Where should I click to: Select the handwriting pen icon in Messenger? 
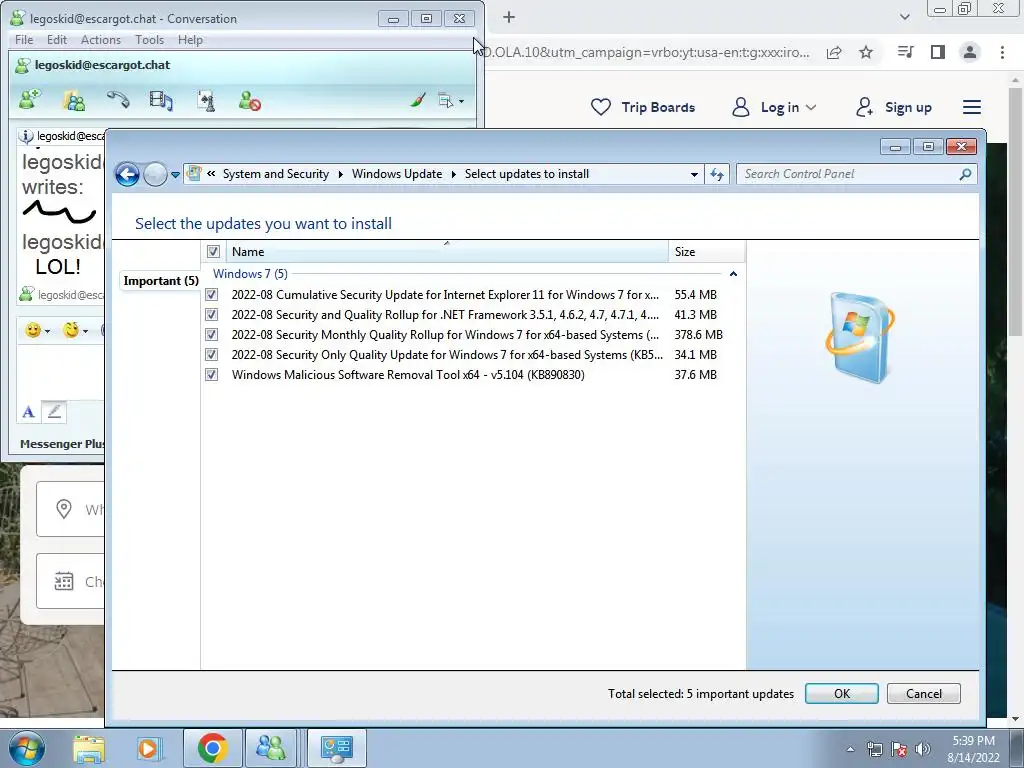pos(54,412)
